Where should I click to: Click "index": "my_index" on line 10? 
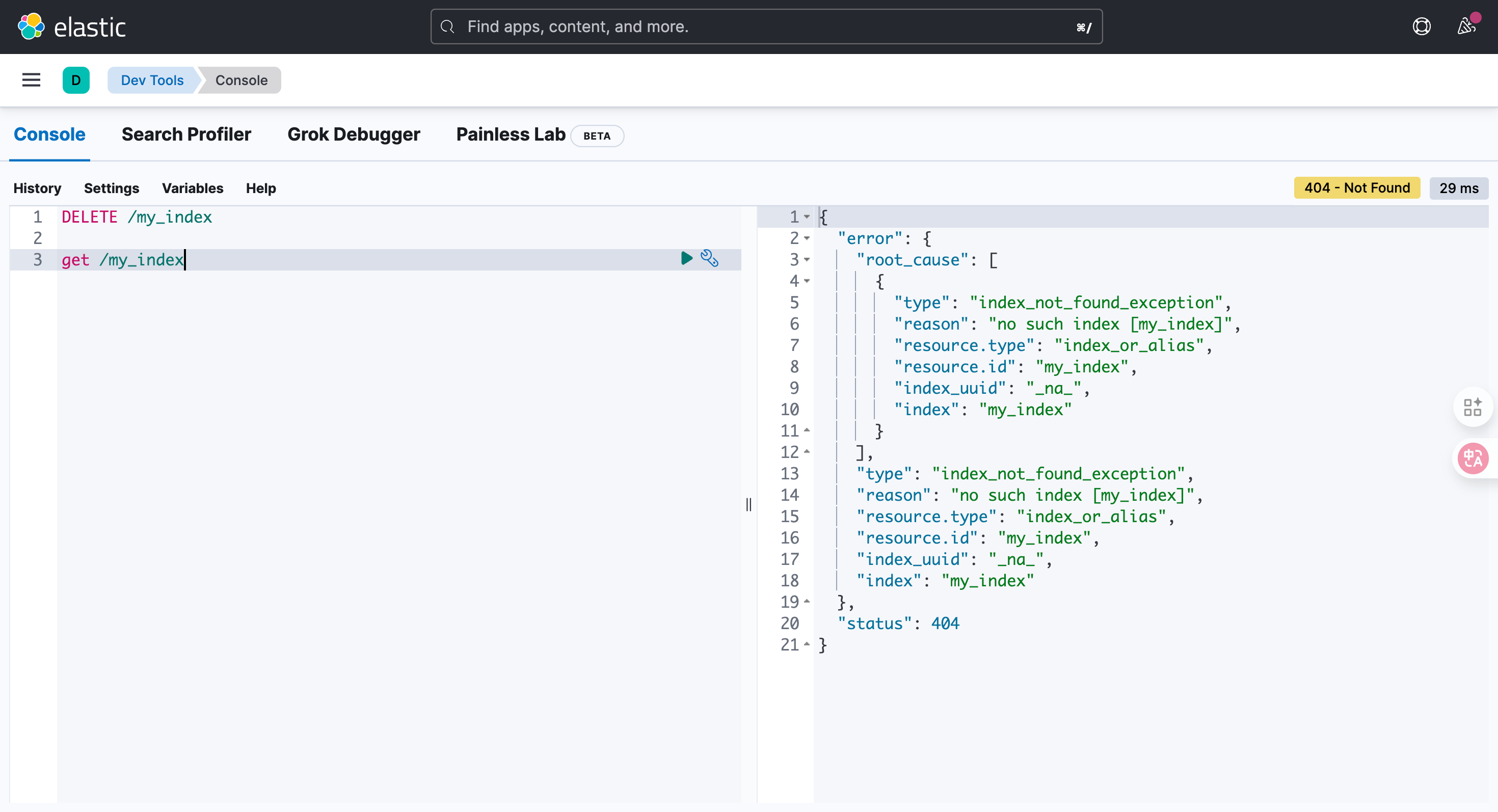coord(983,410)
